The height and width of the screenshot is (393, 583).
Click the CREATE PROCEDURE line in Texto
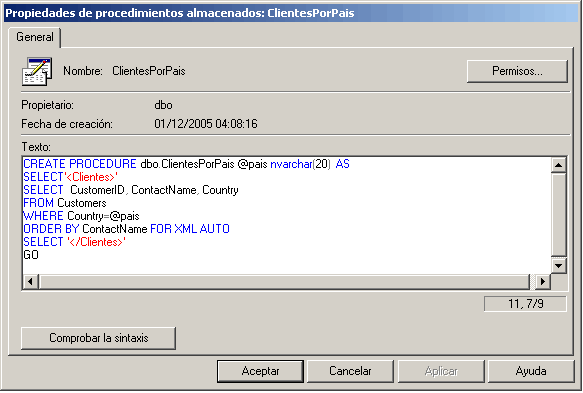pyautogui.click(x=186, y=164)
